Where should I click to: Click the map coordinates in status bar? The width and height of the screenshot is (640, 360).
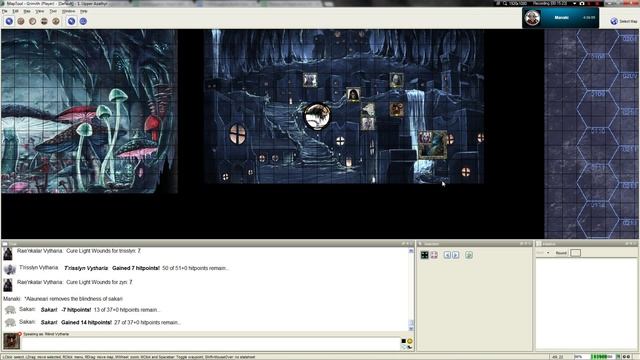(x=558, y=357)
